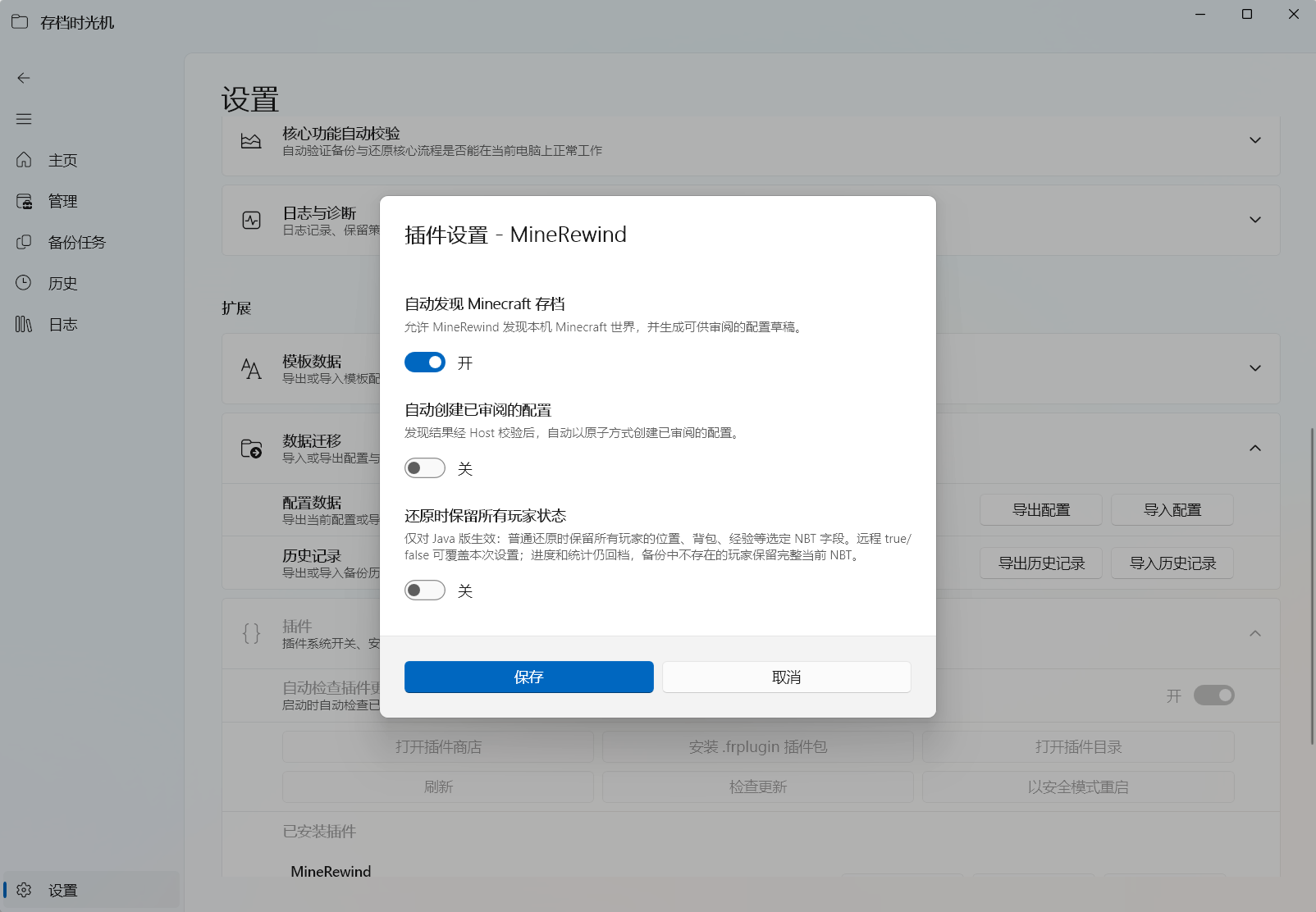Click the 模板数据 font icon
The height and width of the screenshot is (912, 1316).
(x=251, y=369)
